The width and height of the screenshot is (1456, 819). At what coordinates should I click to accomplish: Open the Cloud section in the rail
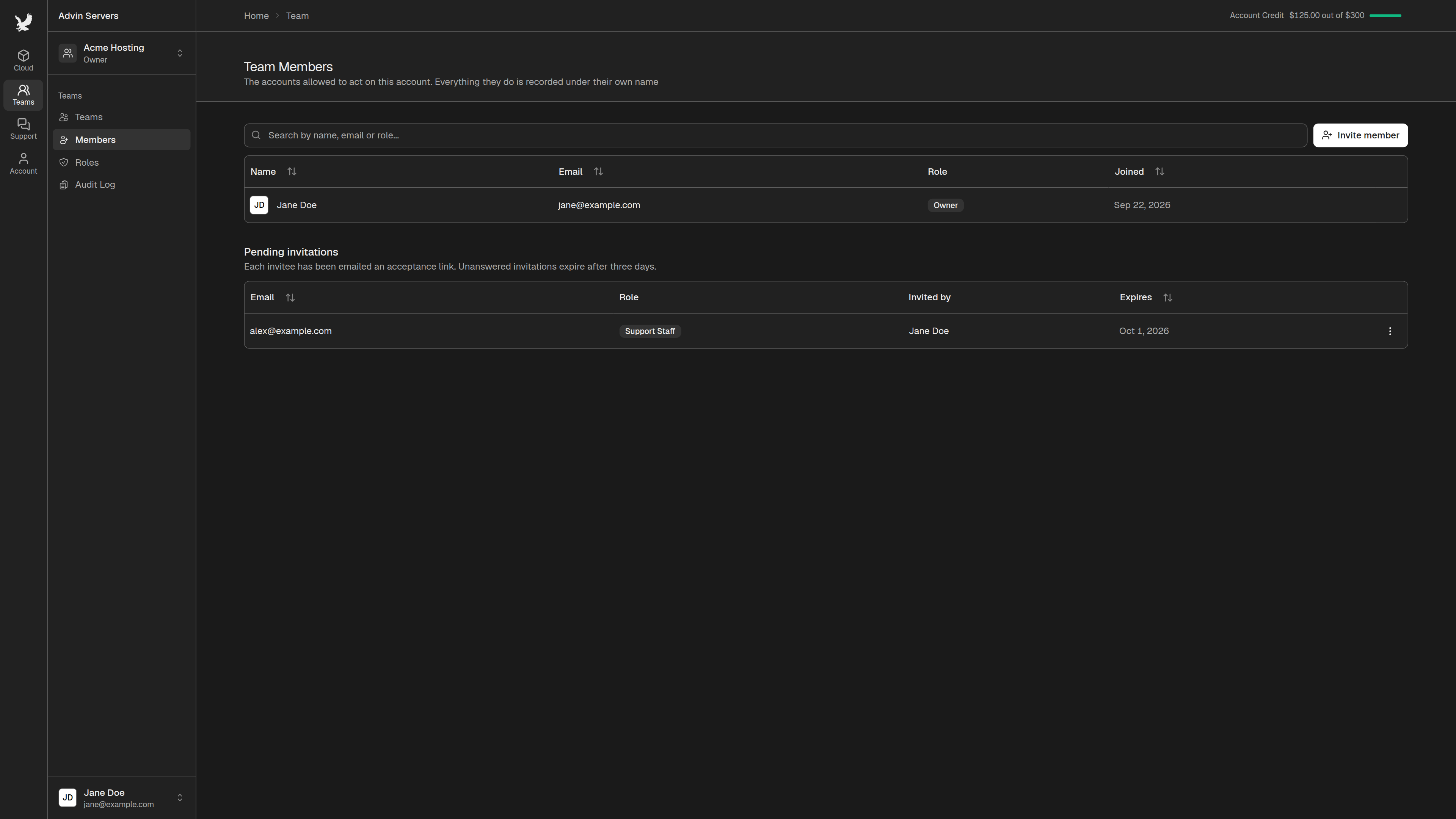tap(23, 61)
